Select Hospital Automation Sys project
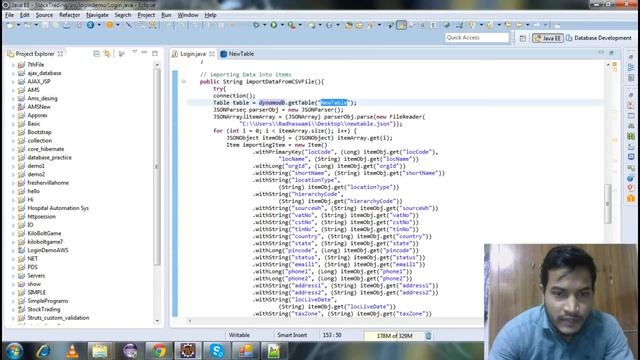 pyautogui.click(x=58, y=208)
